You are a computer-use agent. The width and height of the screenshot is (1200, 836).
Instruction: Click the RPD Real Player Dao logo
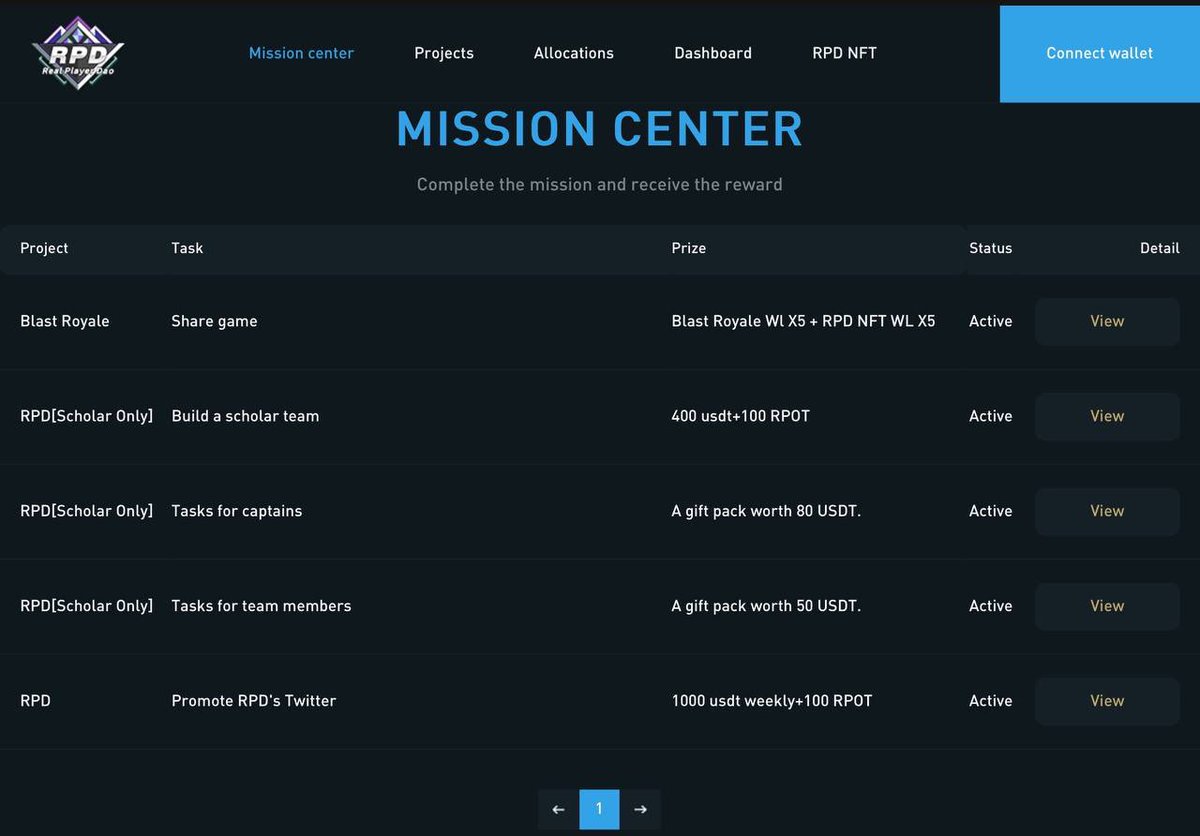point(78,53)
